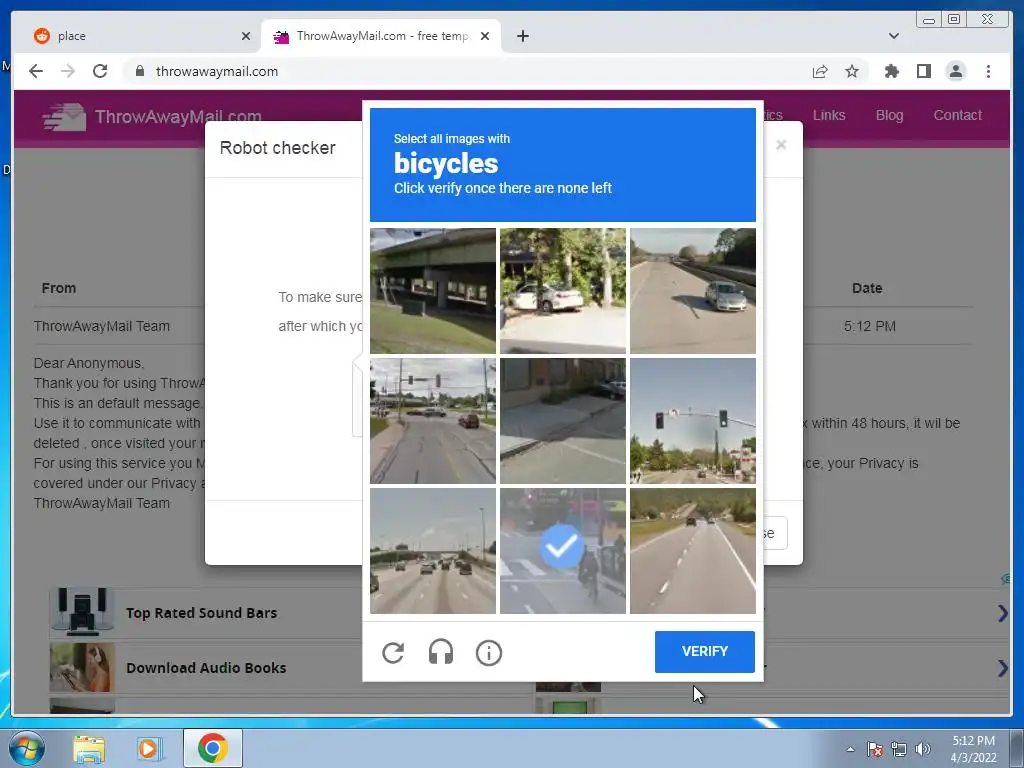Open the volume speaker tray icon
Viewport: 1024px width, 768px height.
tap(922, 749)
